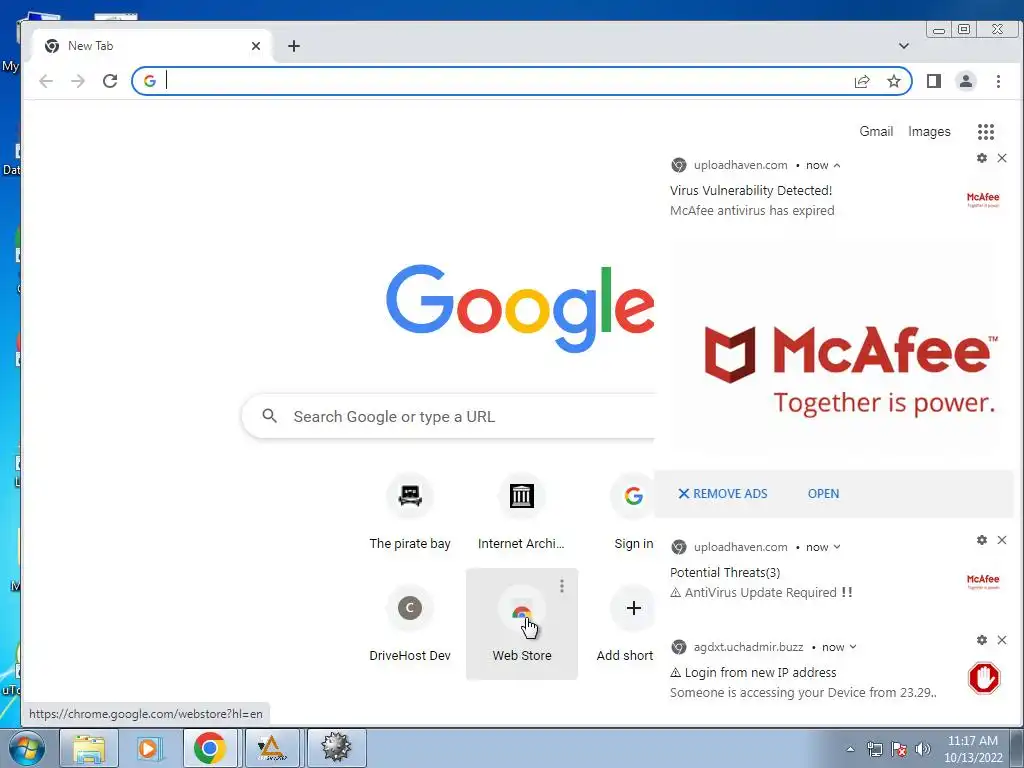Open a new tab with plus button
This screenshot has width=1024, height=768.
click(x=294, y=46)
